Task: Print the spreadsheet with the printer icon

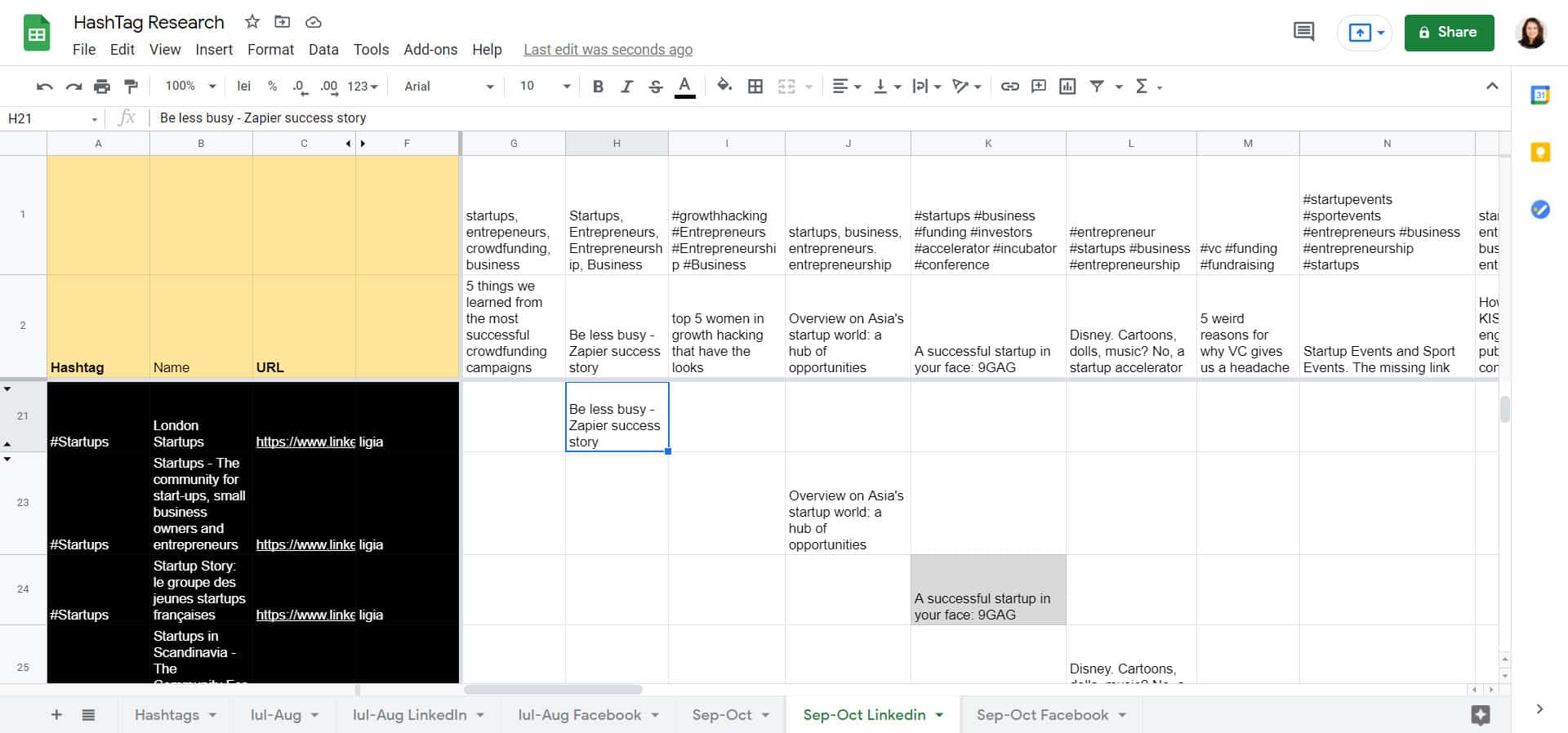Action: coord(102,87)
